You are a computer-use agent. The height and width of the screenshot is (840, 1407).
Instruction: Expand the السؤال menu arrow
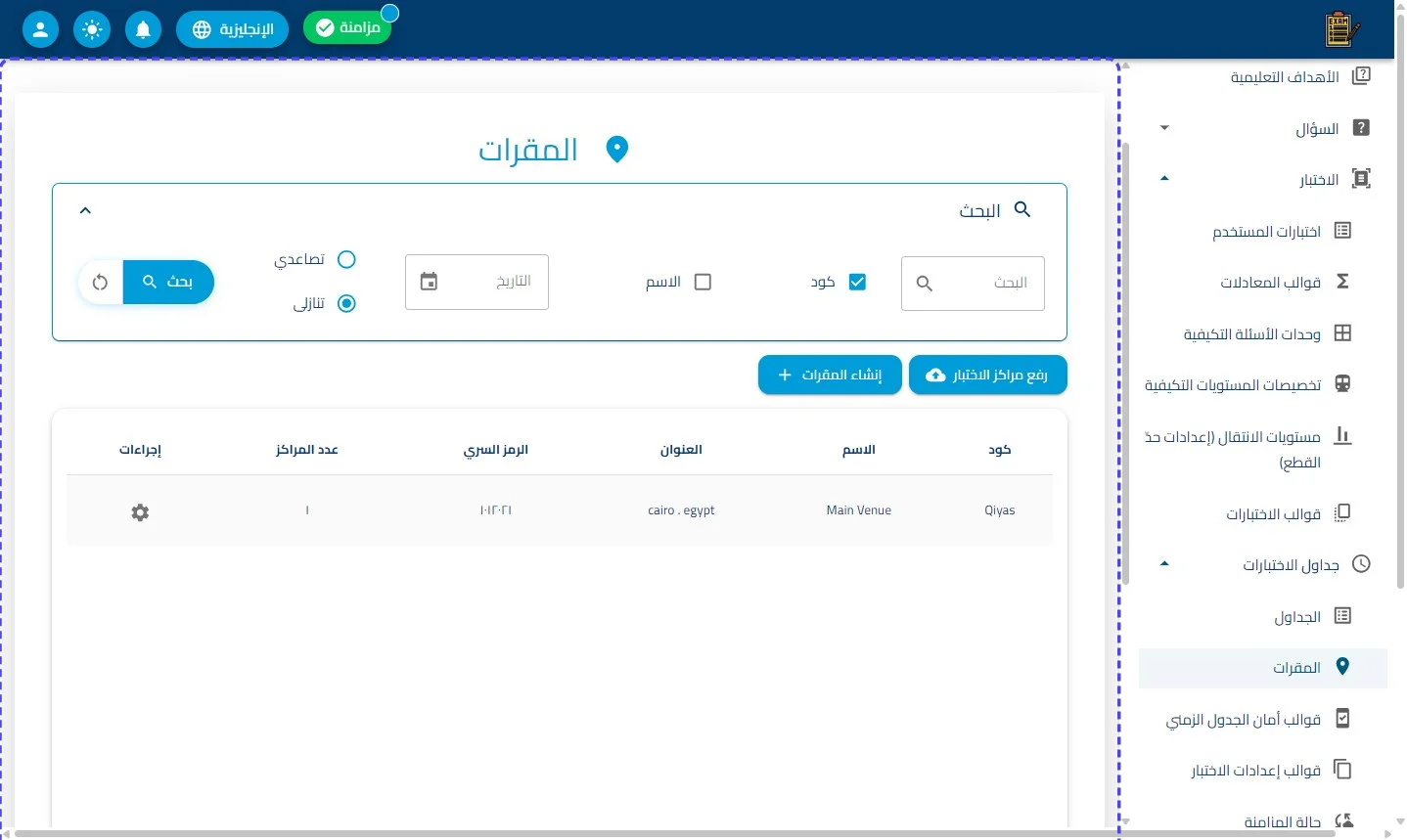1164,128
